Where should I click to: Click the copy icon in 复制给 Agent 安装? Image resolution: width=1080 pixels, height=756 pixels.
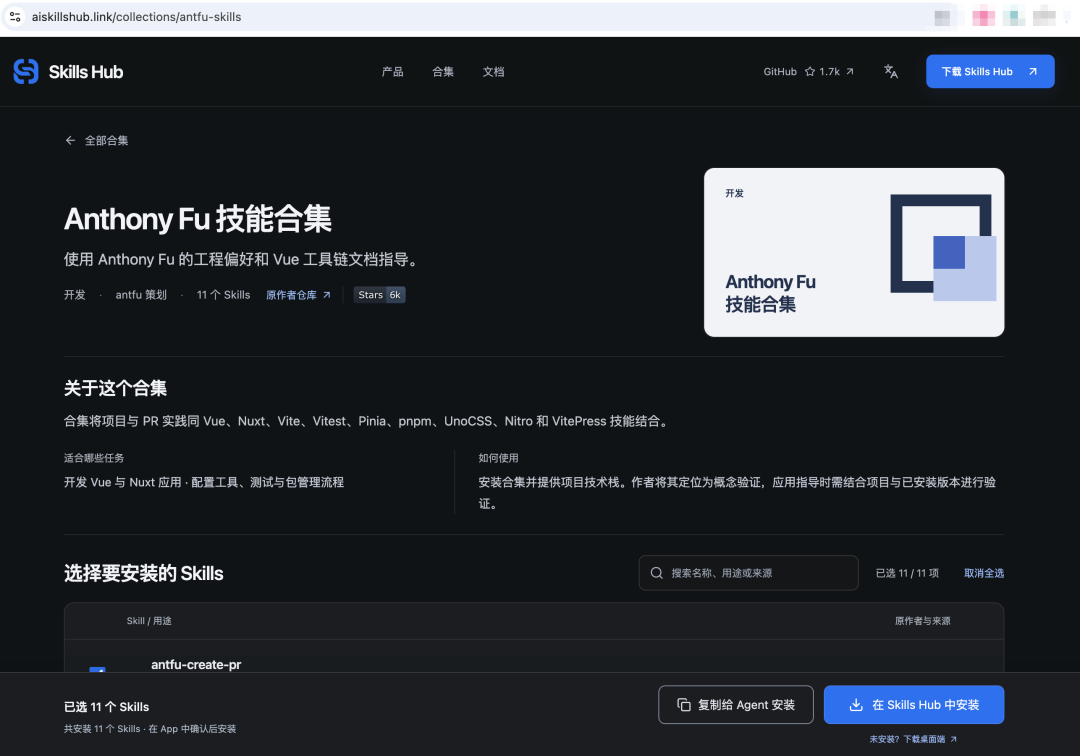684,704
